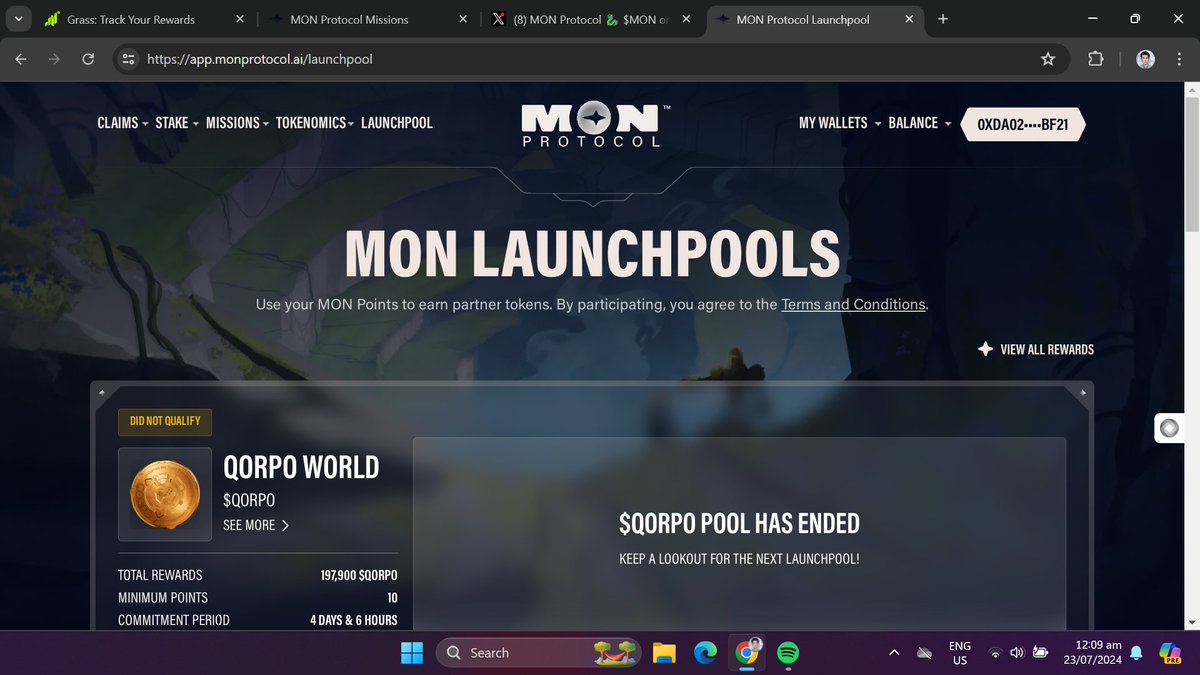Open the Wi-Fi network tray icon
This screenshot has width=1200, height=675.
996,653
